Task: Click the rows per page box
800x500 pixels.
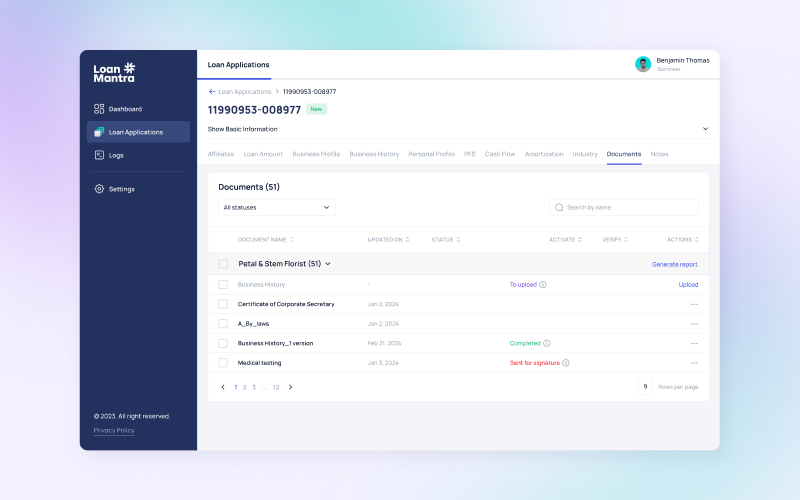Action: click(645, 387)
